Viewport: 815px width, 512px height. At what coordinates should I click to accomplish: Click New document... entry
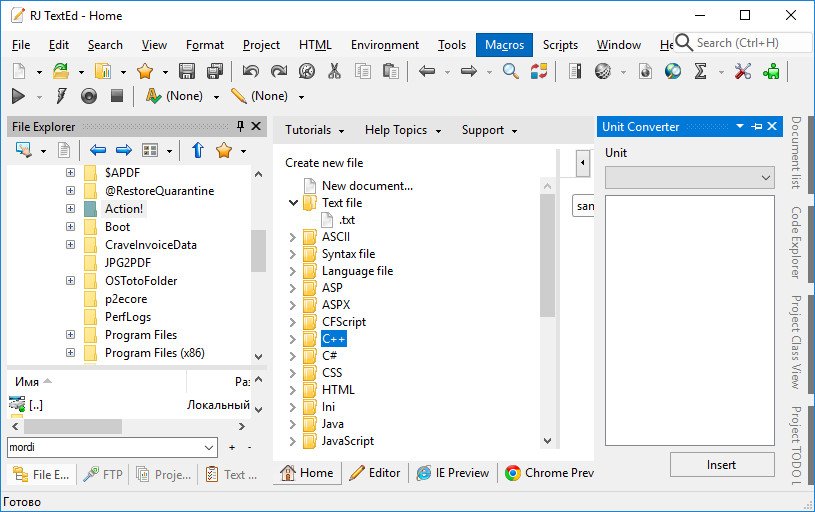(x=367, y=186)
